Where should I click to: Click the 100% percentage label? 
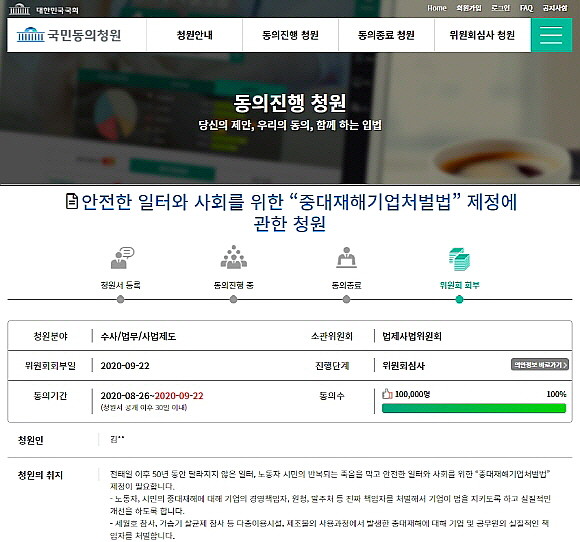556,394
